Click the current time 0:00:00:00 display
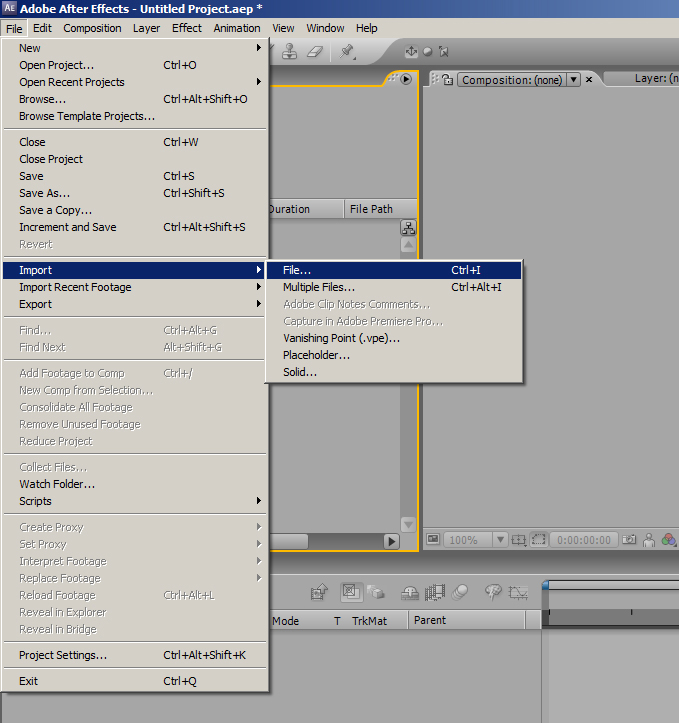Image resolution: width=679 pixels, height=723 pixels. [583, 539]
